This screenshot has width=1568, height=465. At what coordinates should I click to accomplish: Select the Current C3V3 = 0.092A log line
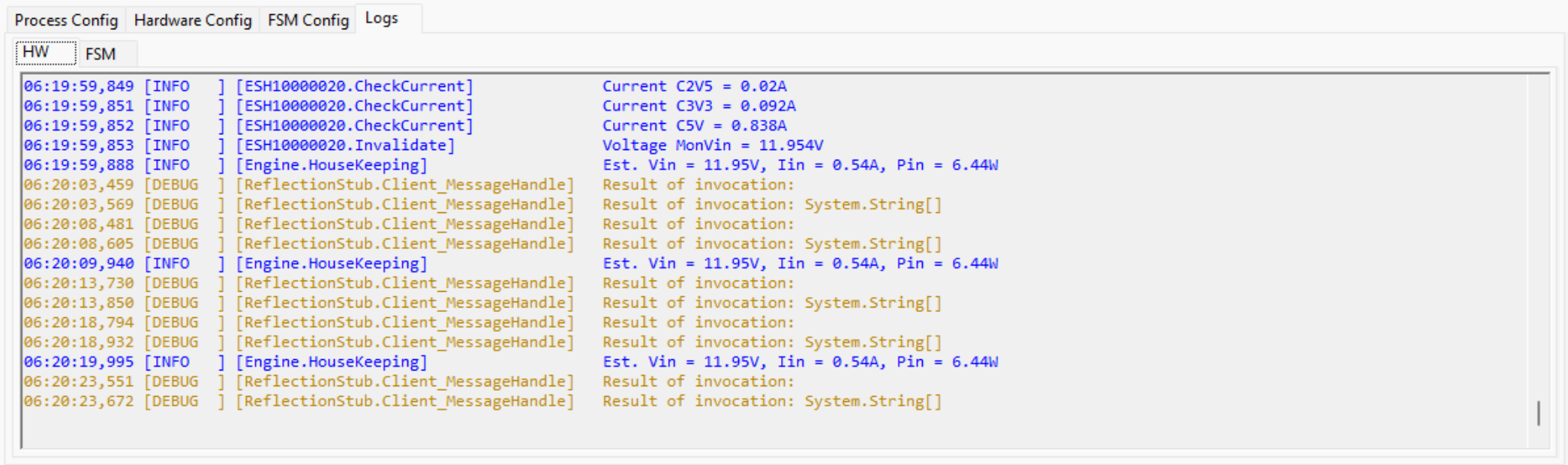coord(698,106)
